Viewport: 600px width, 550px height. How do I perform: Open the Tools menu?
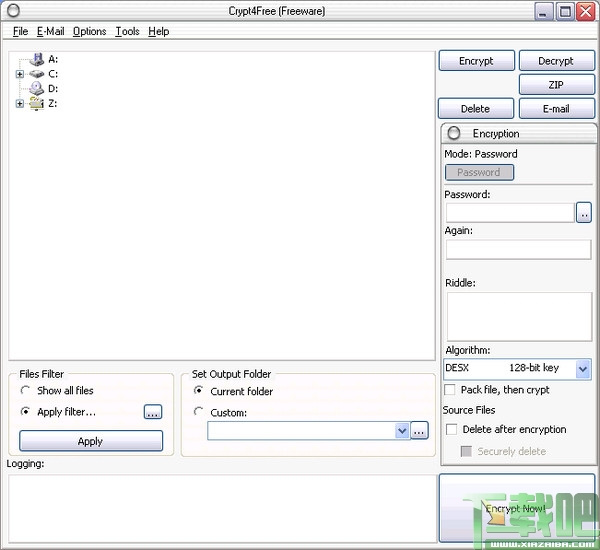(127, 31)
